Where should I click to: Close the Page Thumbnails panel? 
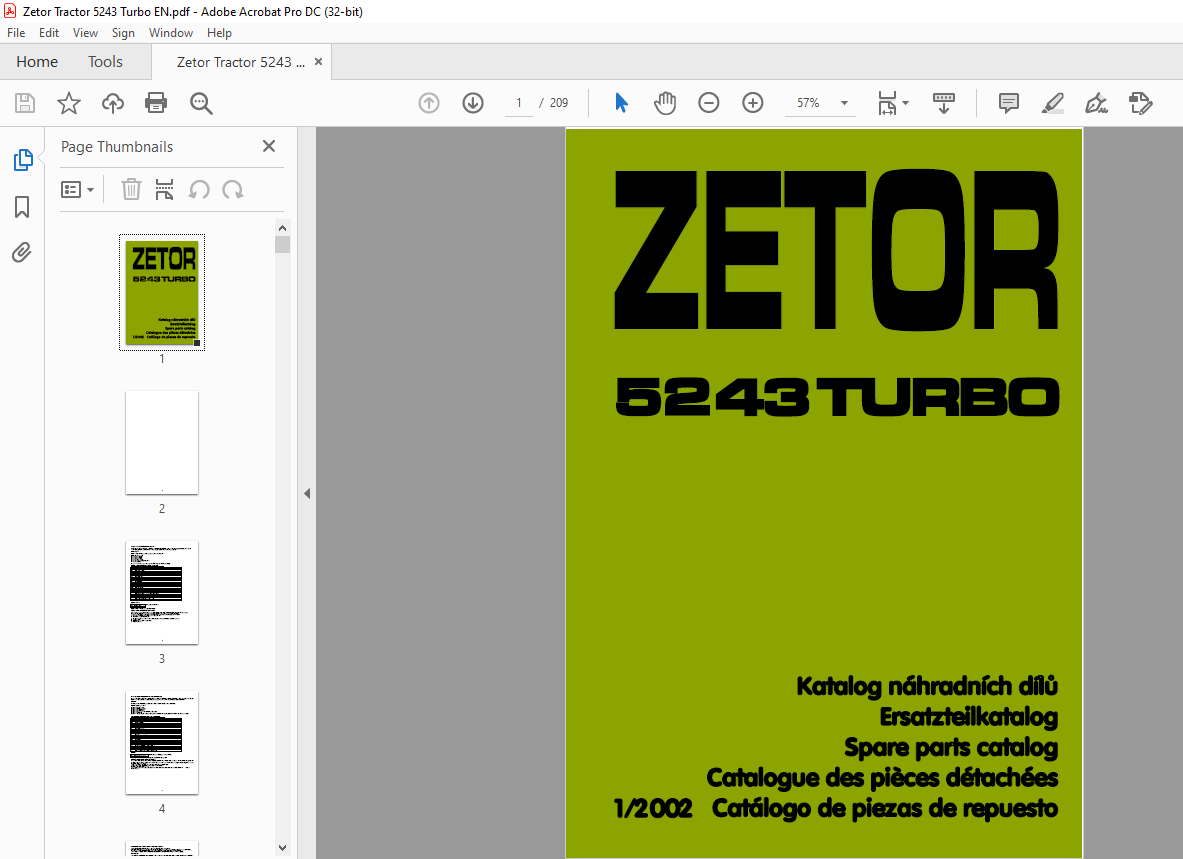tap(269, 146)
